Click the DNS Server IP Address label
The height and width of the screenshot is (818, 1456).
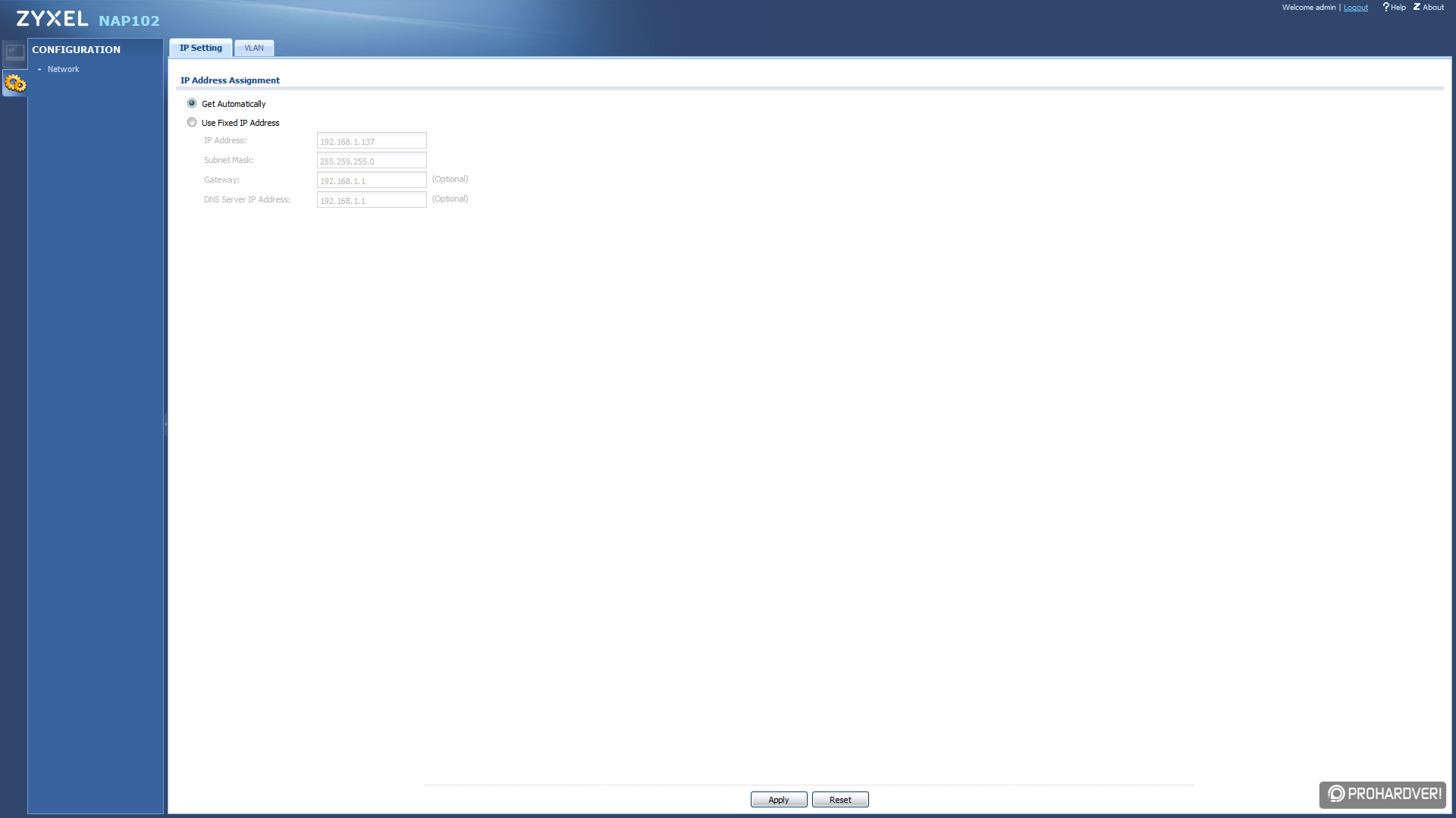pos(247,199)
